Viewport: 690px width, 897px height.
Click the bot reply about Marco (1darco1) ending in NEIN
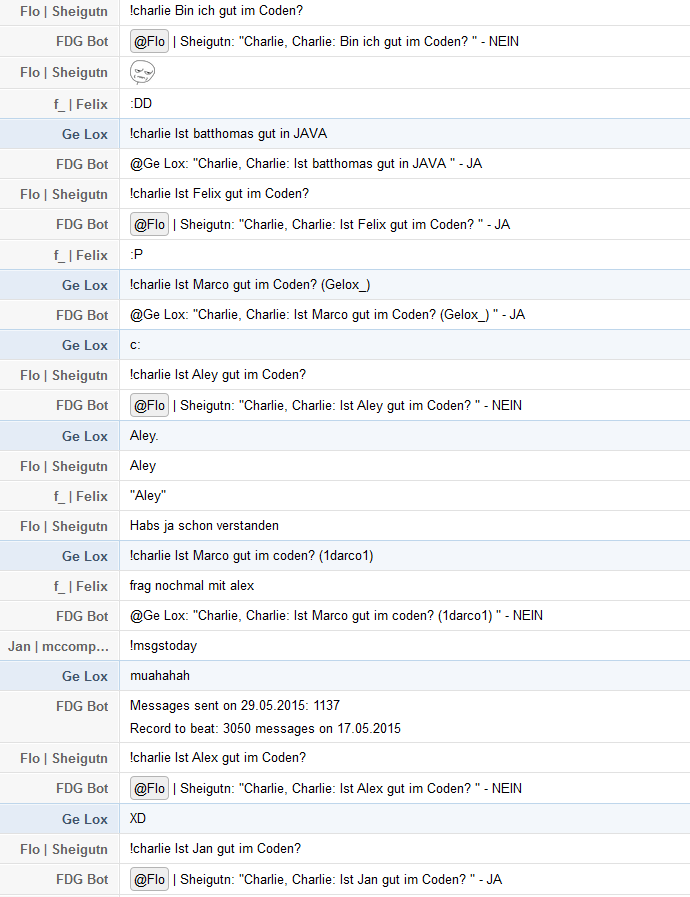pyautogui.click(x=336, y=616)
